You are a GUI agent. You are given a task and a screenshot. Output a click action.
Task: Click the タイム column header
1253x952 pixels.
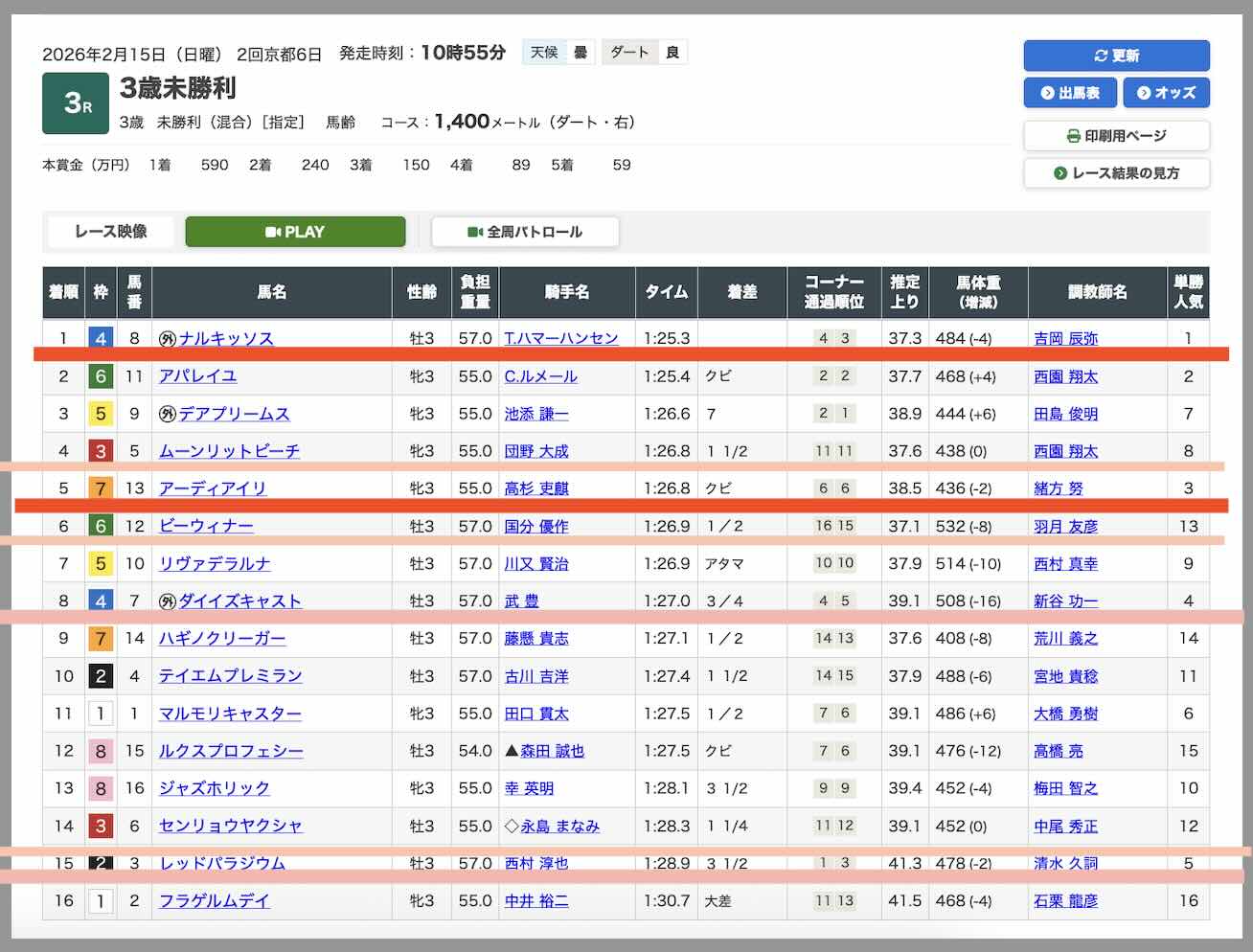(666, 292)
